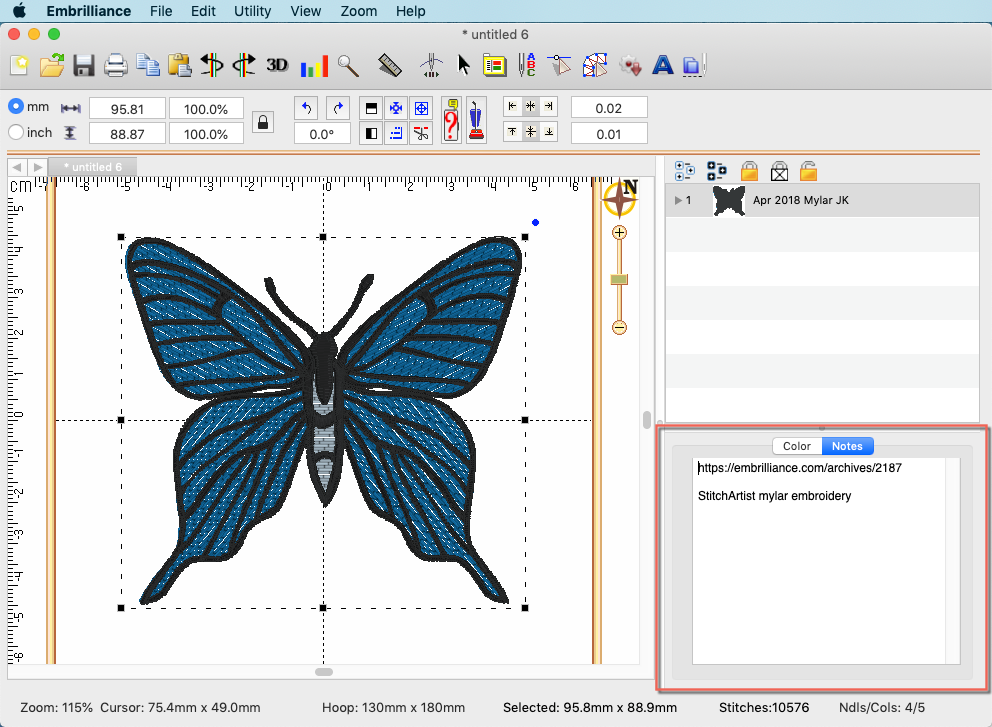992x727 pixels.
Task: Switch to 3D stitch view
Action: click(277, 64)
